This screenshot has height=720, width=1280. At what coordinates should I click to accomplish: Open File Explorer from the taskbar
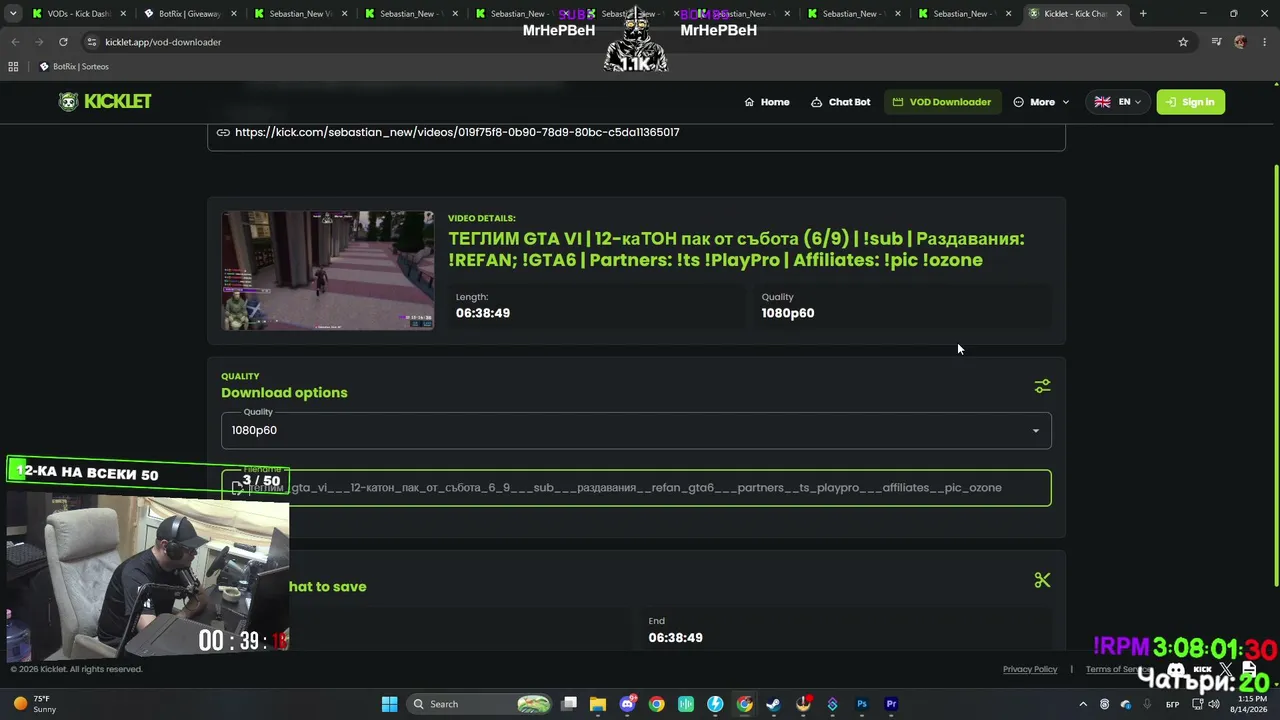pos(598,704)
